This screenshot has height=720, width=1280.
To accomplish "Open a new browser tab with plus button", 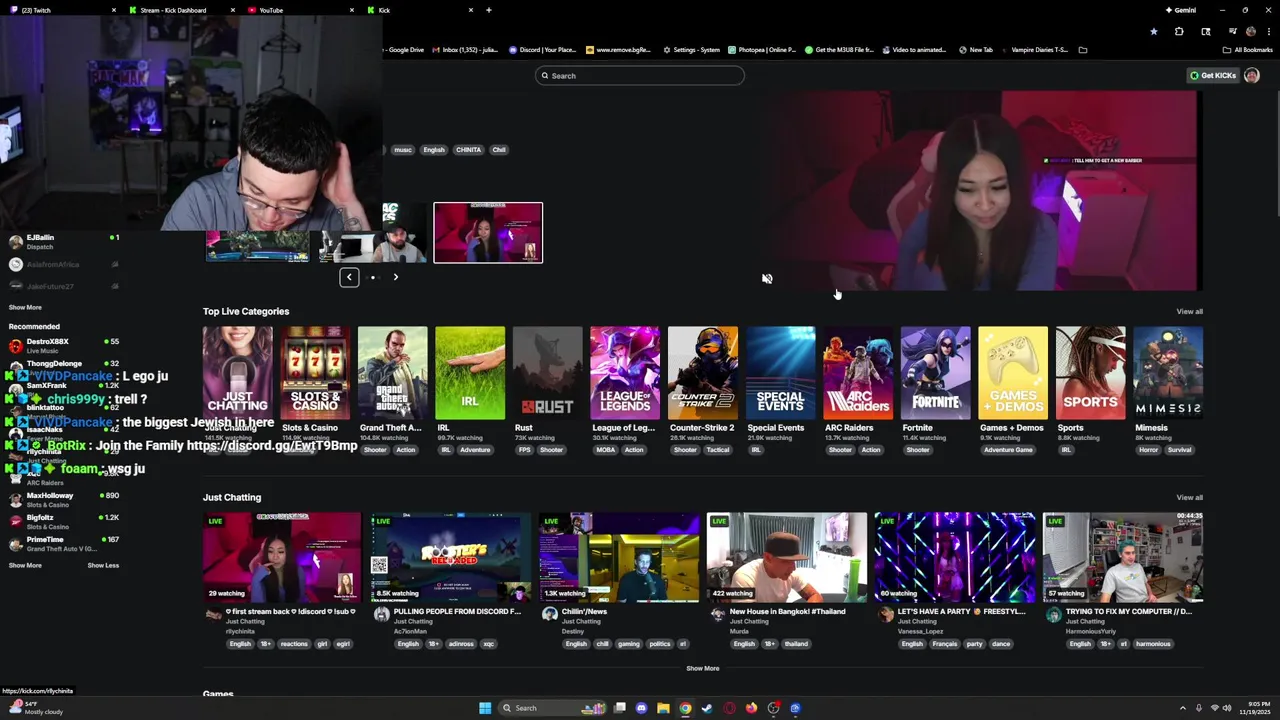I will click(x=488, y=10).
